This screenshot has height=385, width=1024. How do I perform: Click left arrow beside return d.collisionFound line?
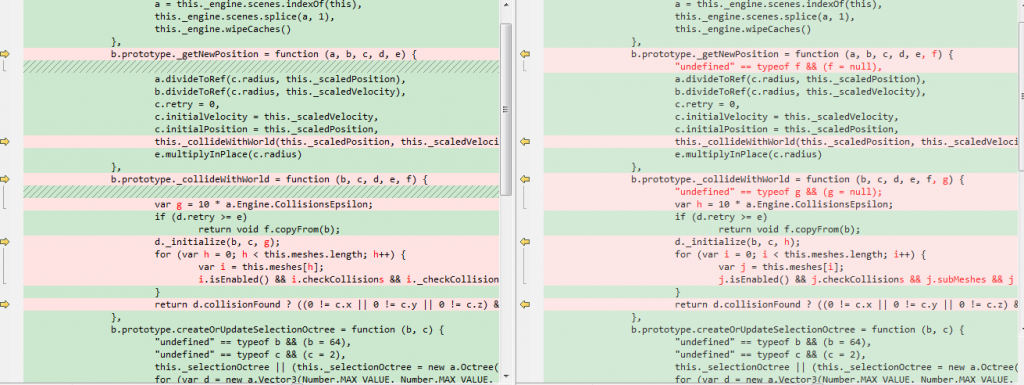pyautogui.click(x=6, y=305)
